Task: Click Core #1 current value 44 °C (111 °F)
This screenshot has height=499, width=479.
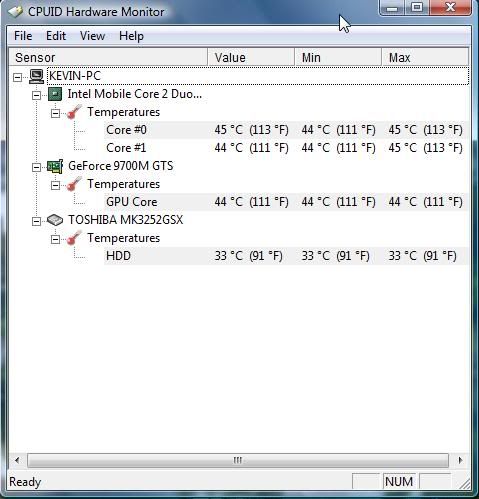Action: pos(251,148)
